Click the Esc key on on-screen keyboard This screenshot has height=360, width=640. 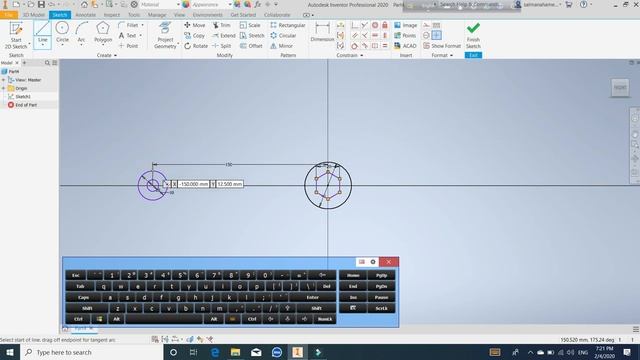point(76,276)
